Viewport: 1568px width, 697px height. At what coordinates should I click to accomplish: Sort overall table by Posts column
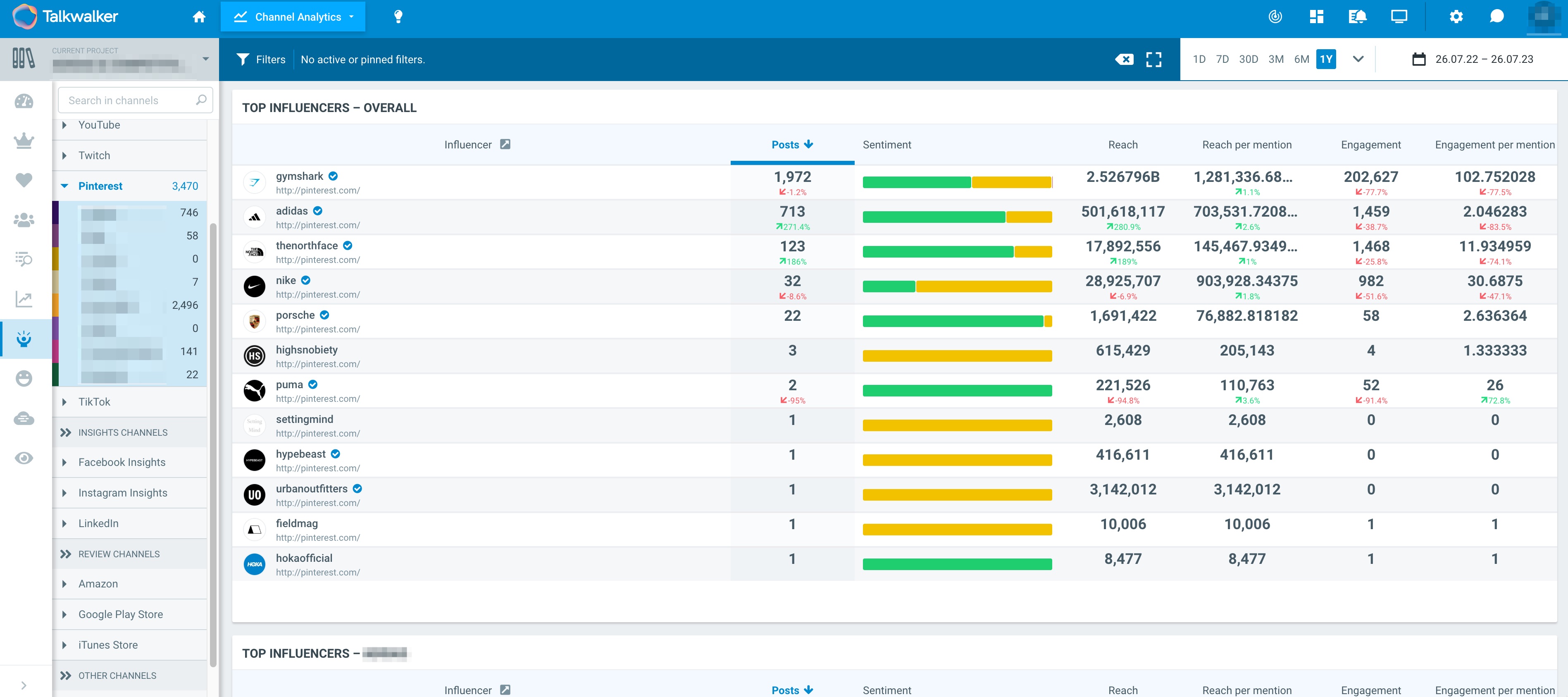pyautogui.click(x=792, y=144)
